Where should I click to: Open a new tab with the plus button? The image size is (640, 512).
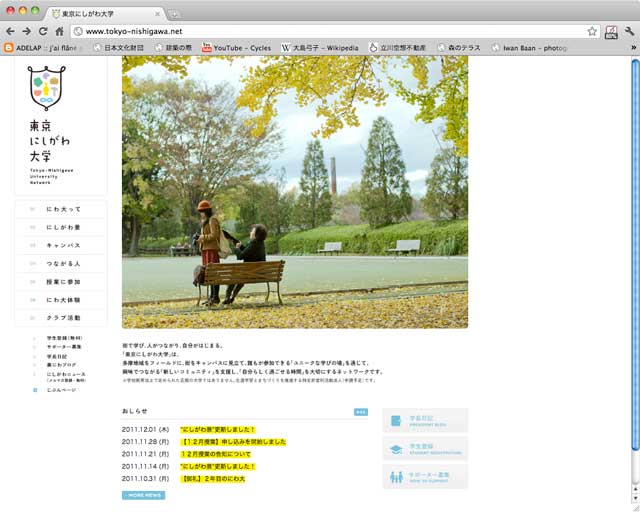click(x=174, y=14)
